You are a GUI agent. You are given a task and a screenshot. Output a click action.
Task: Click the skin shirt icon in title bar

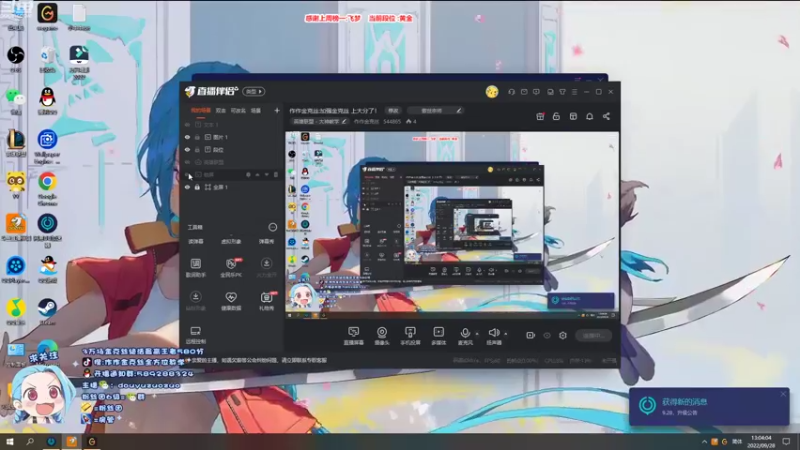562,92
